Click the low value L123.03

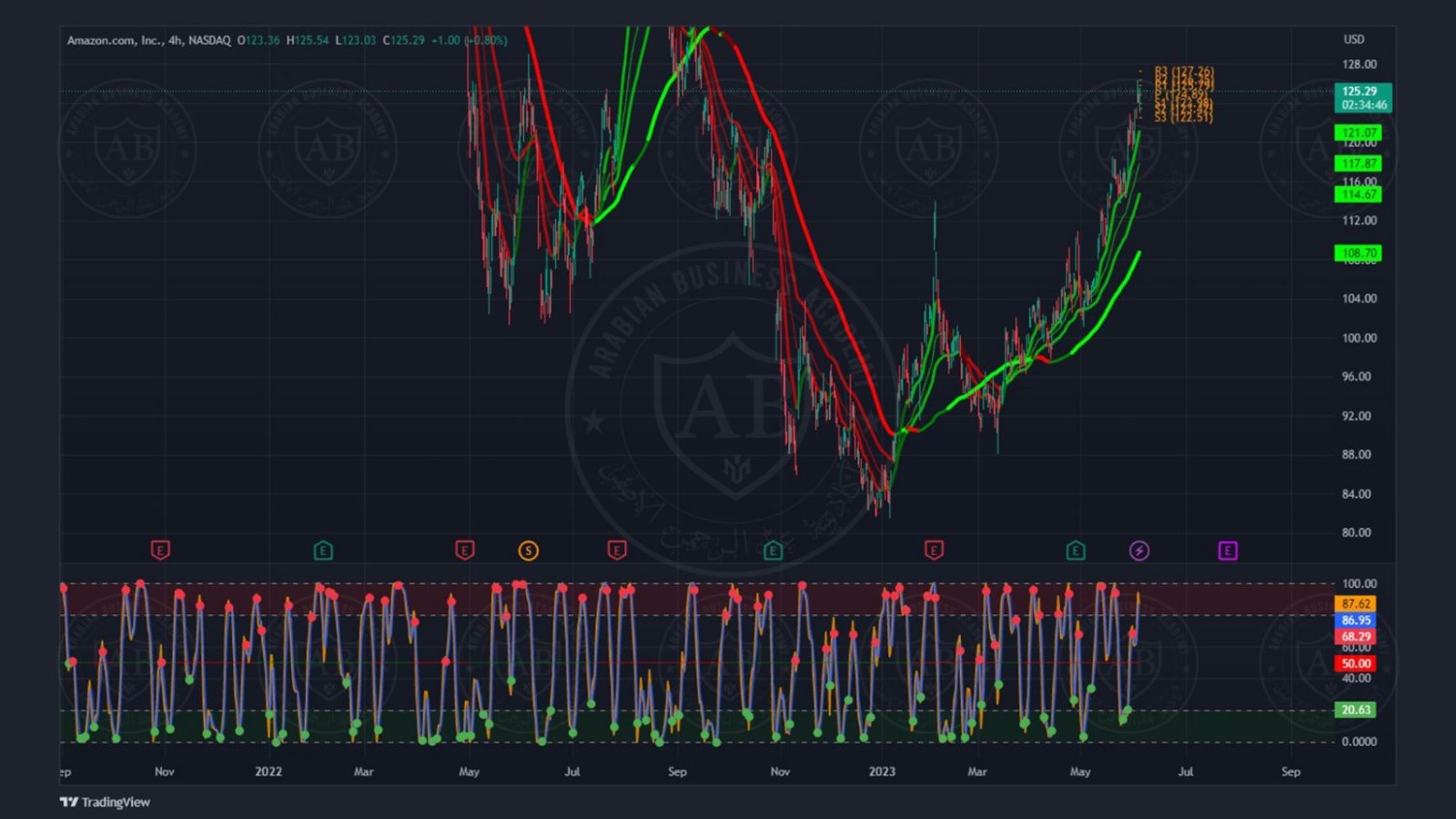coord(355,40)
